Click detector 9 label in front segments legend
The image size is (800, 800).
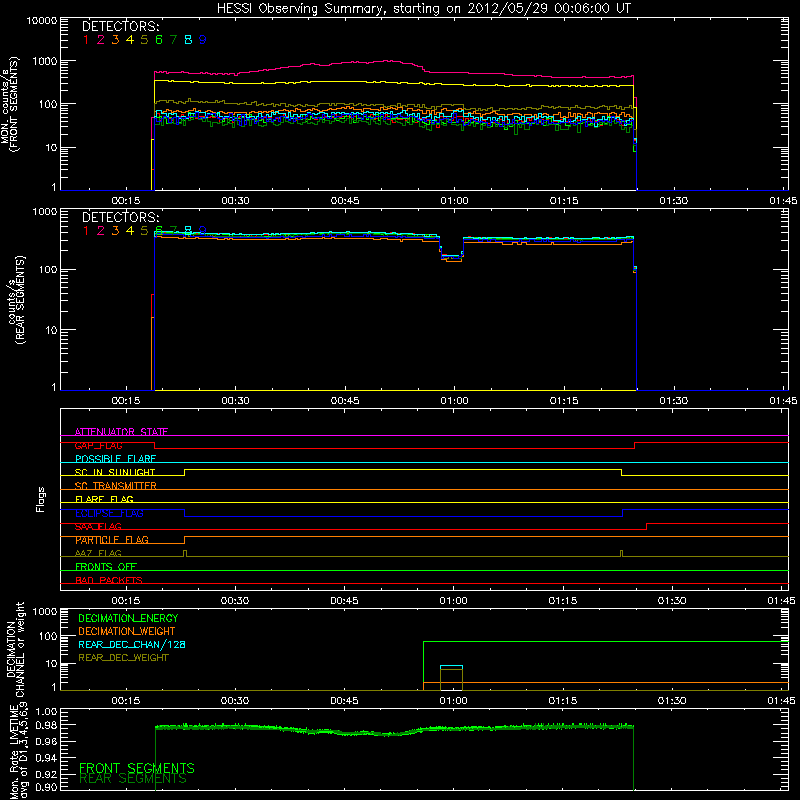(x=203, y=40)
